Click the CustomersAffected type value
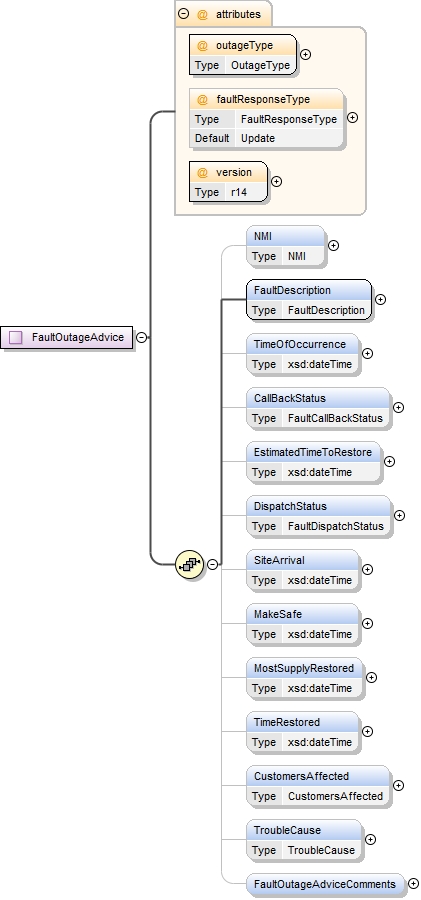Image resolution: width=421 pixels, height=900 pixels. (x=335, y=796)
